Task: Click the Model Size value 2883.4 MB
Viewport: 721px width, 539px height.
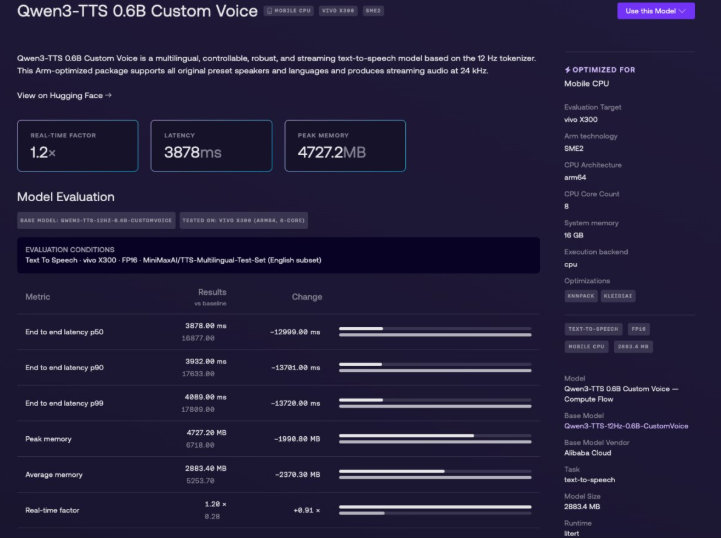Action: tap(582, 507)
